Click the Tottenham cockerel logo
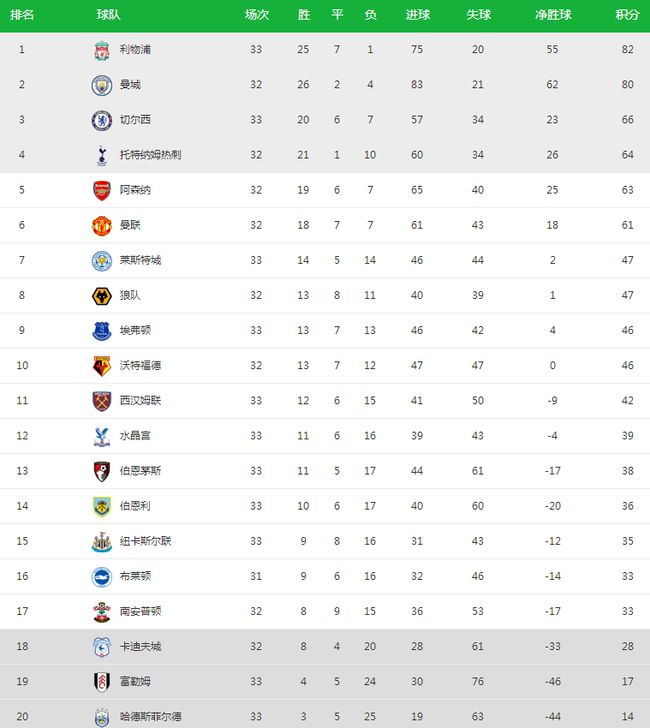Image resolution: width=650 pixels, height=728 pixels. [x=102, y=156]
